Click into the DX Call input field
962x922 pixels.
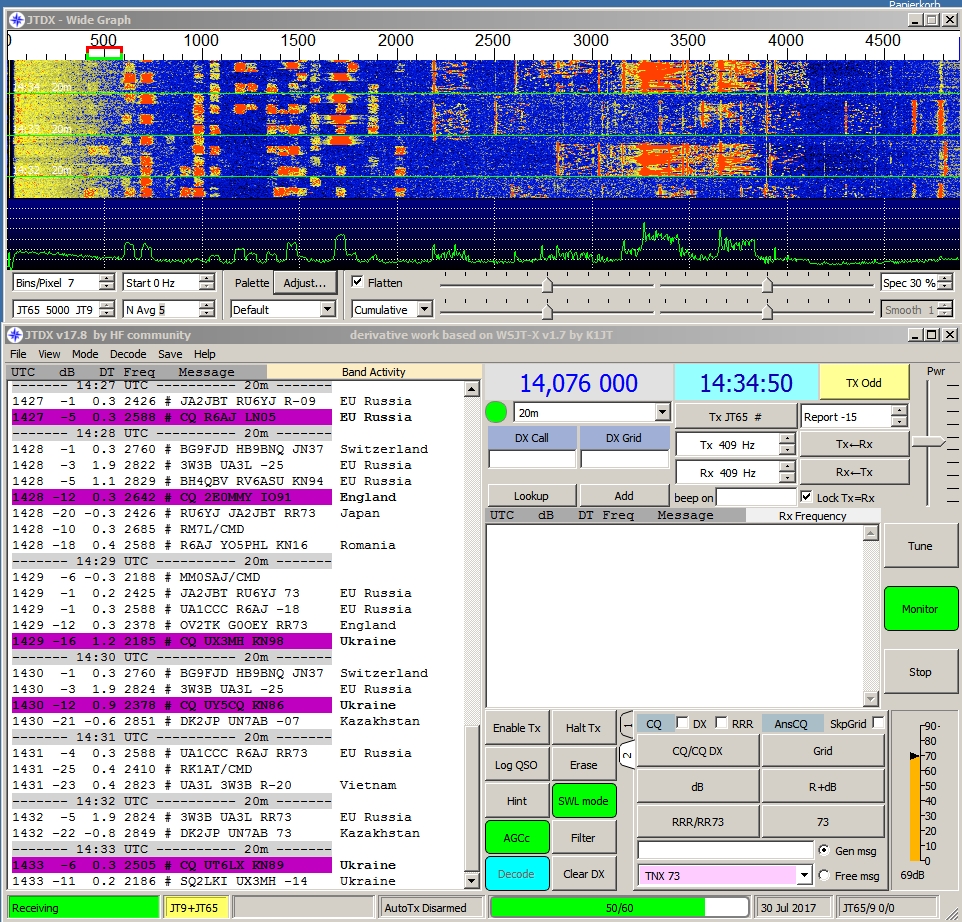click(532, 459)
